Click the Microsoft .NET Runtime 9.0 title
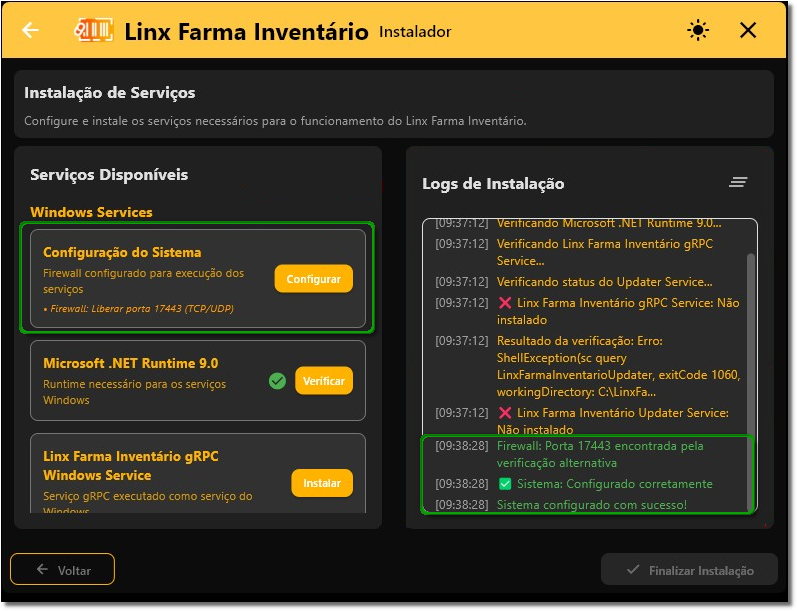The height and width of the screenshot is (611, 797). click(131, 363)
